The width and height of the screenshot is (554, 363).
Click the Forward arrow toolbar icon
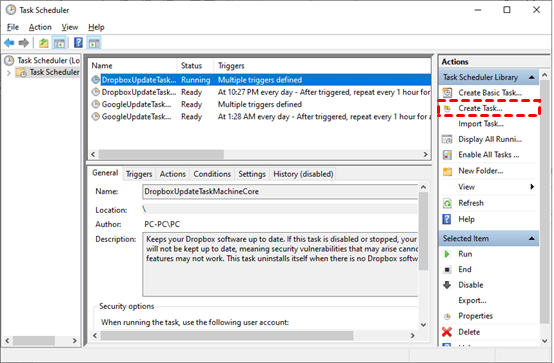coord(24,43)
